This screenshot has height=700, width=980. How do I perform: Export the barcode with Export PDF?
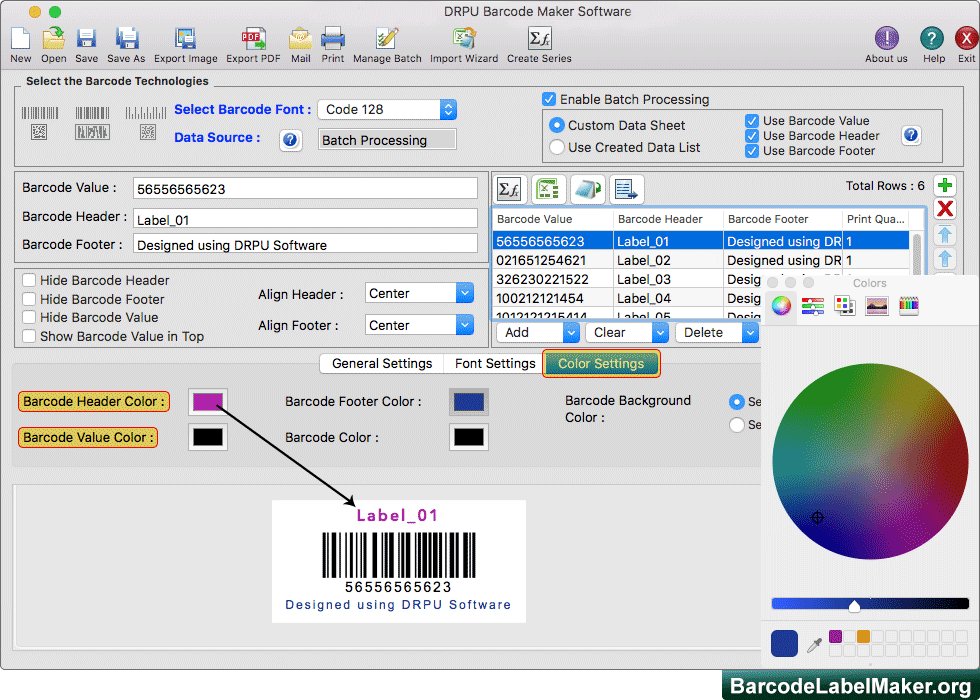[253, 39]
